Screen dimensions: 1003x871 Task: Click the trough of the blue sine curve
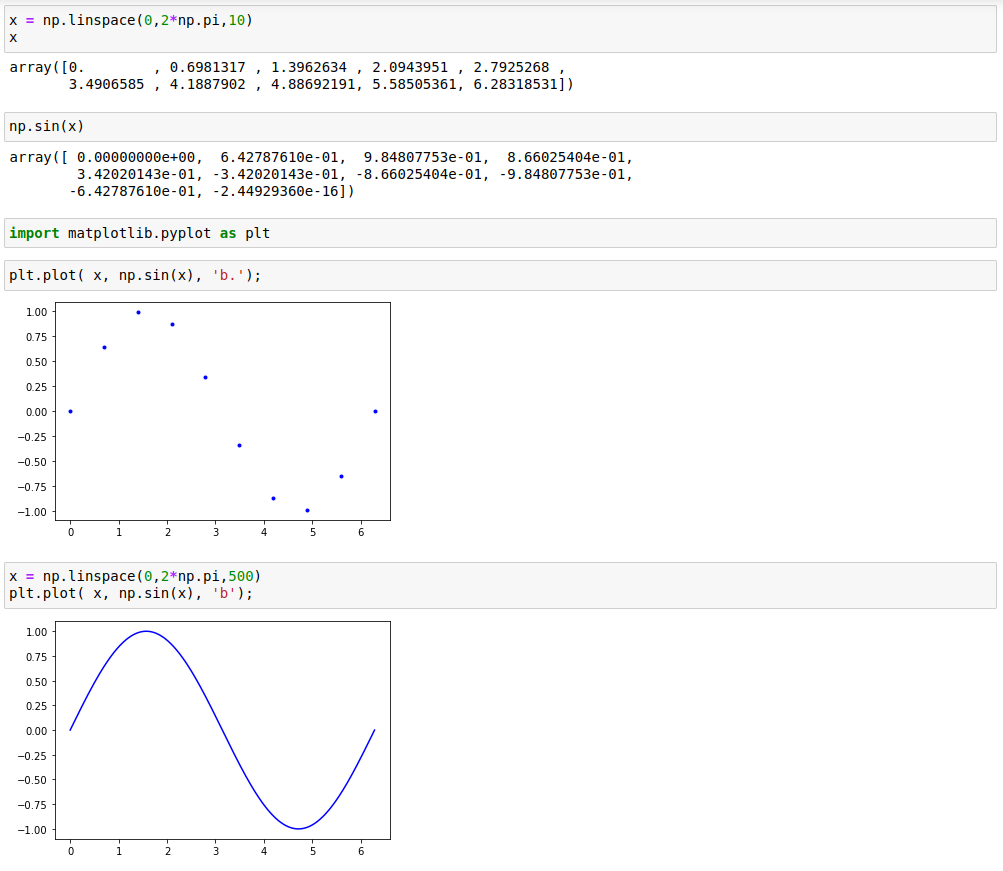[298, 829]
